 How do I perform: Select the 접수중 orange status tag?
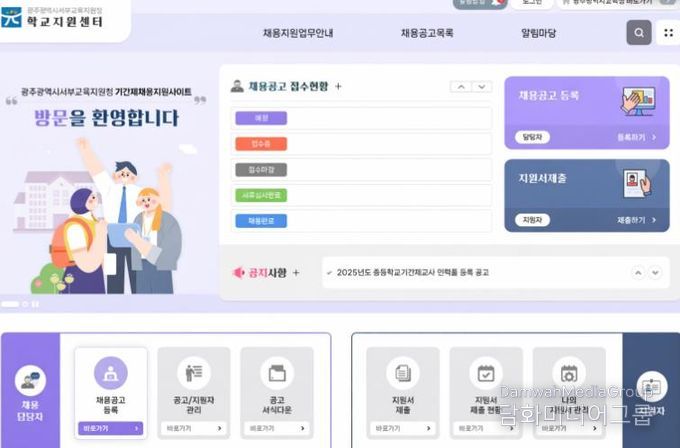[261, 144]
